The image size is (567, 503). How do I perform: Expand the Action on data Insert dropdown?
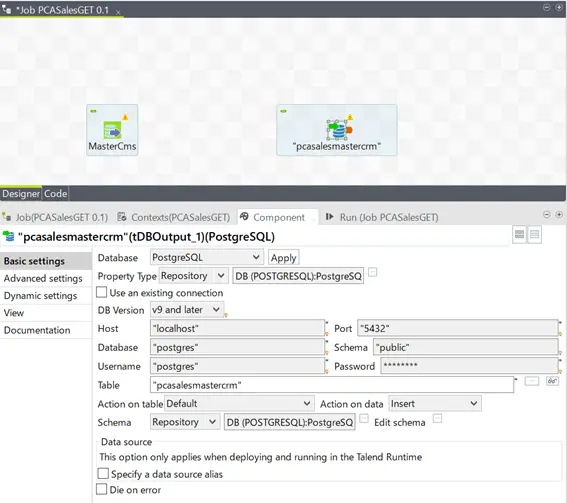pos(435,403)
